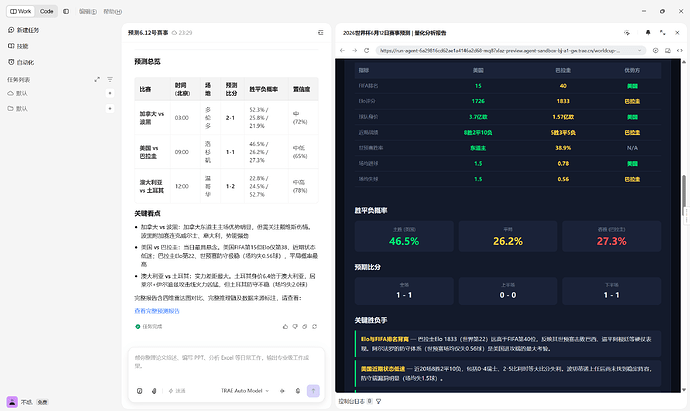Focus the chat message input box

226,362
